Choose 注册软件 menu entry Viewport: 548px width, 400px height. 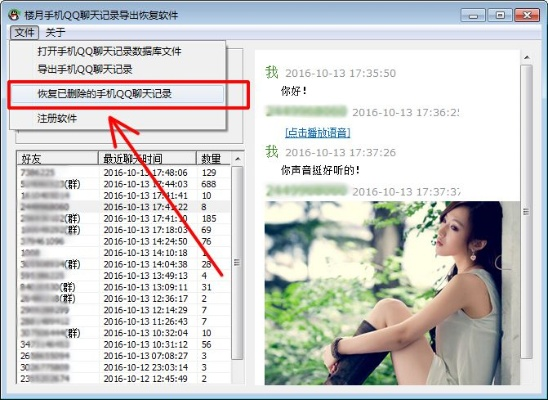pos(57,118)
